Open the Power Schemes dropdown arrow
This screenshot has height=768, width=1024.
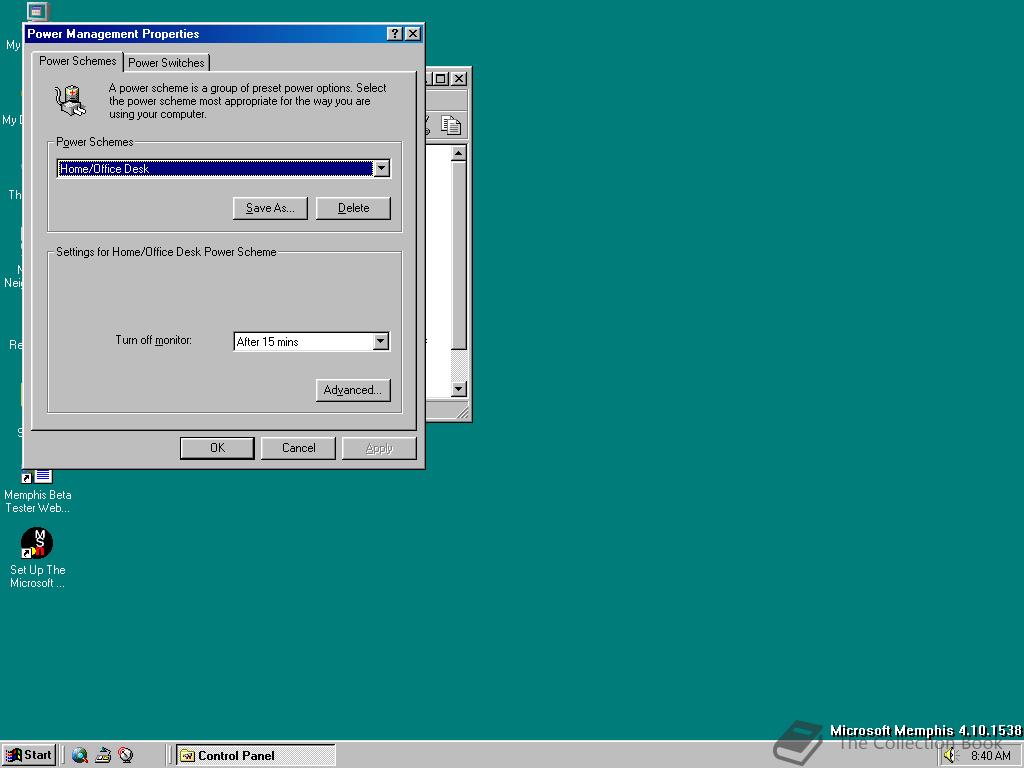click(x=381, y=168)
